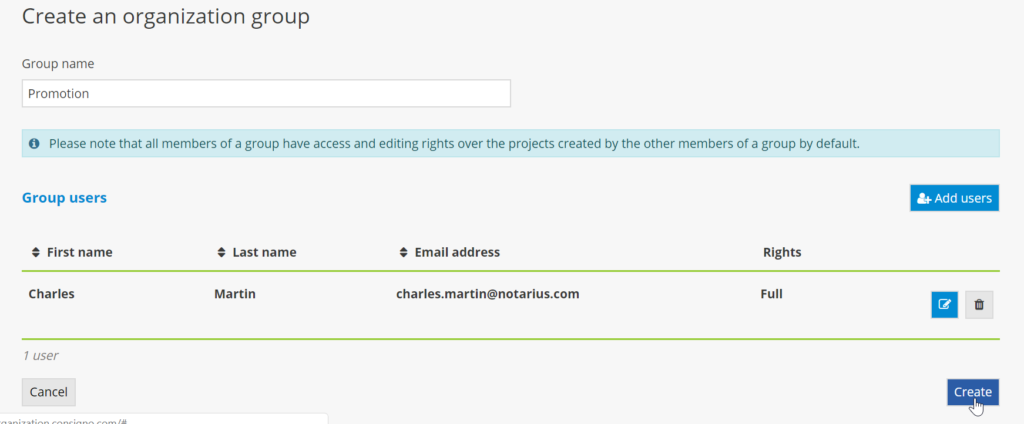
Task: Click the group access rights notice text
Action: coord(454,144)
